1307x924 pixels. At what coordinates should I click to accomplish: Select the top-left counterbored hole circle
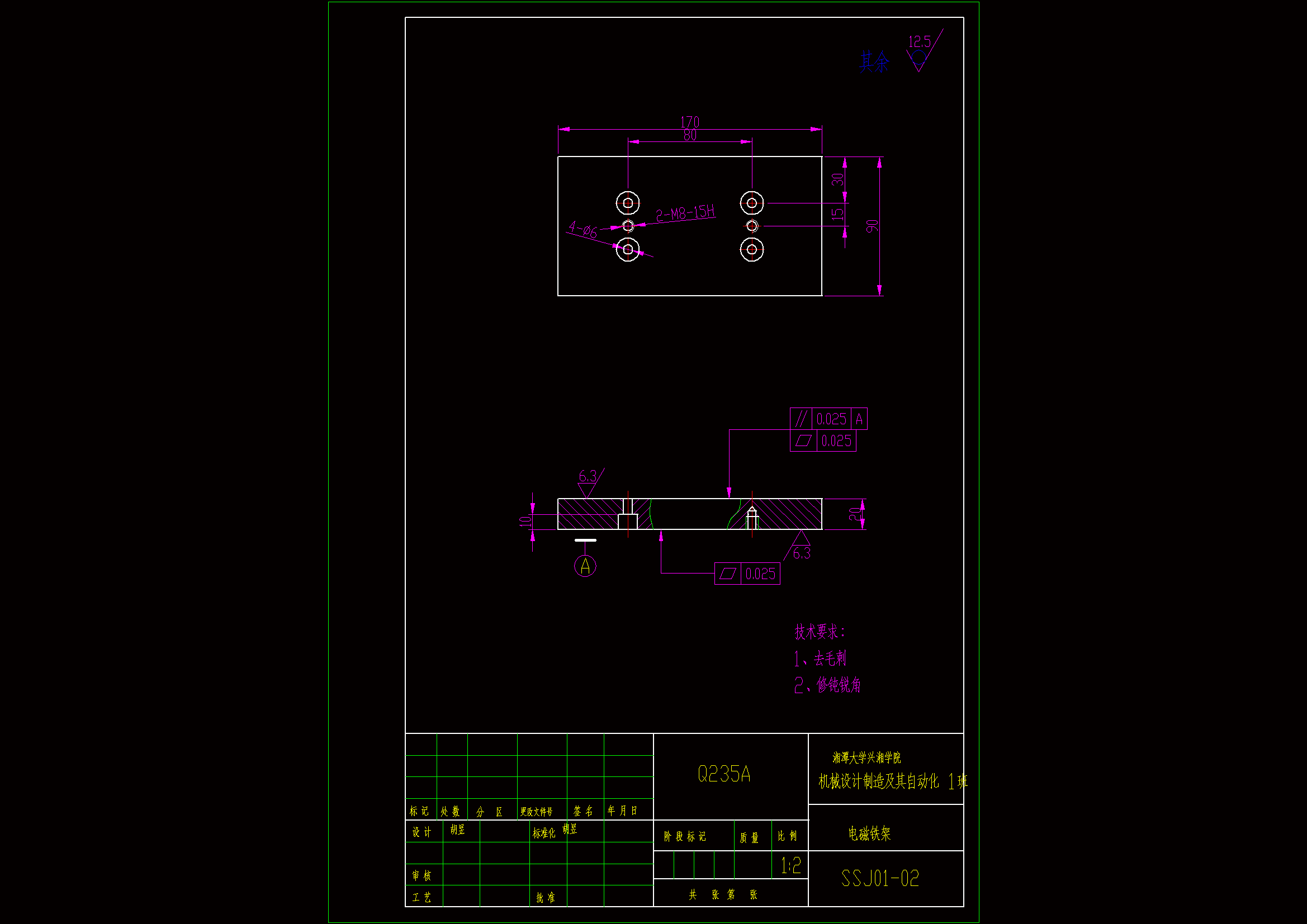pos(627,203)
